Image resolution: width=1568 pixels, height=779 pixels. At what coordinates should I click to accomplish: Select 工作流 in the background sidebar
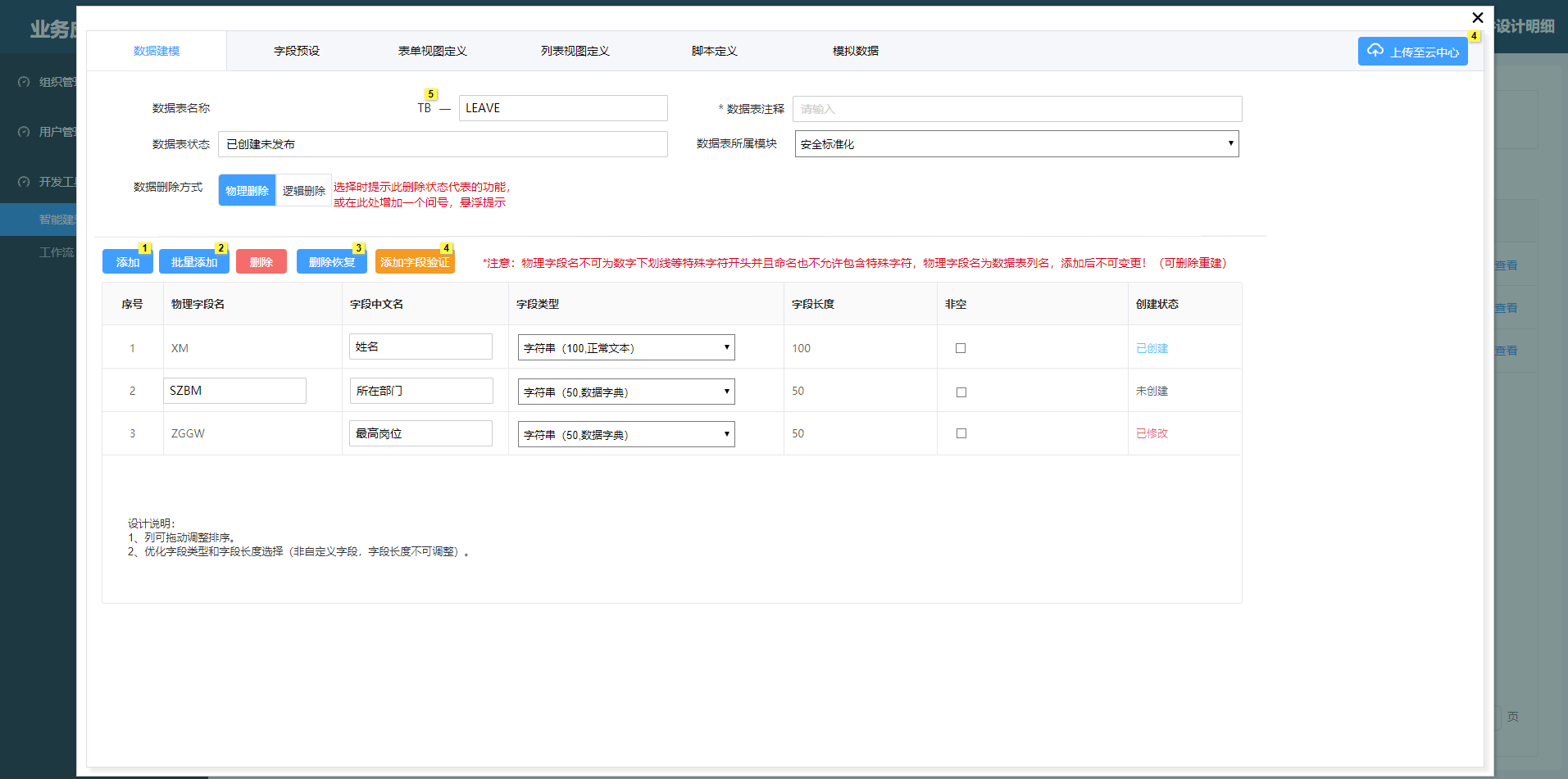57,252
